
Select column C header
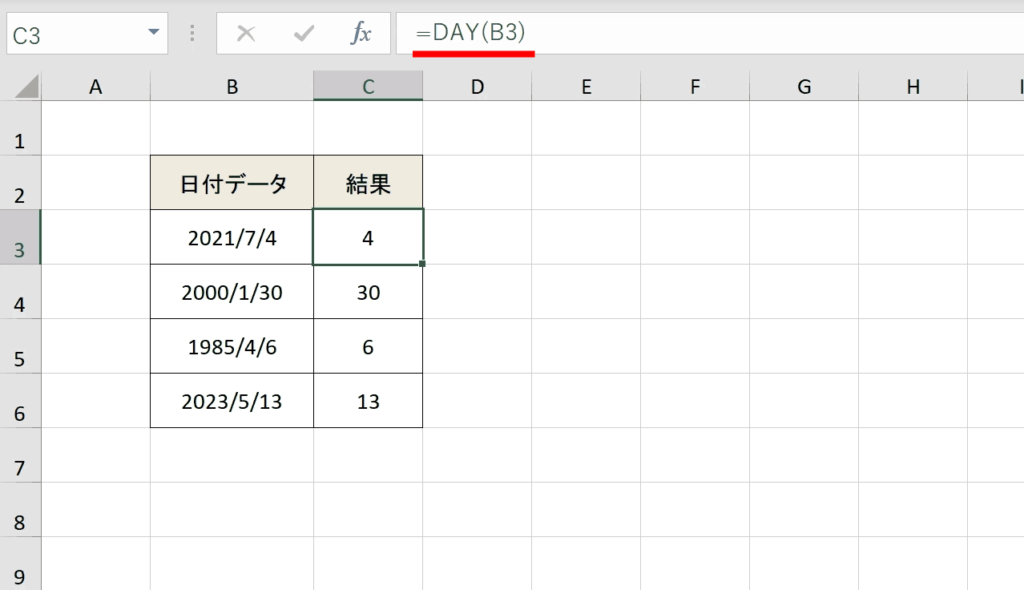pos(368,86)
